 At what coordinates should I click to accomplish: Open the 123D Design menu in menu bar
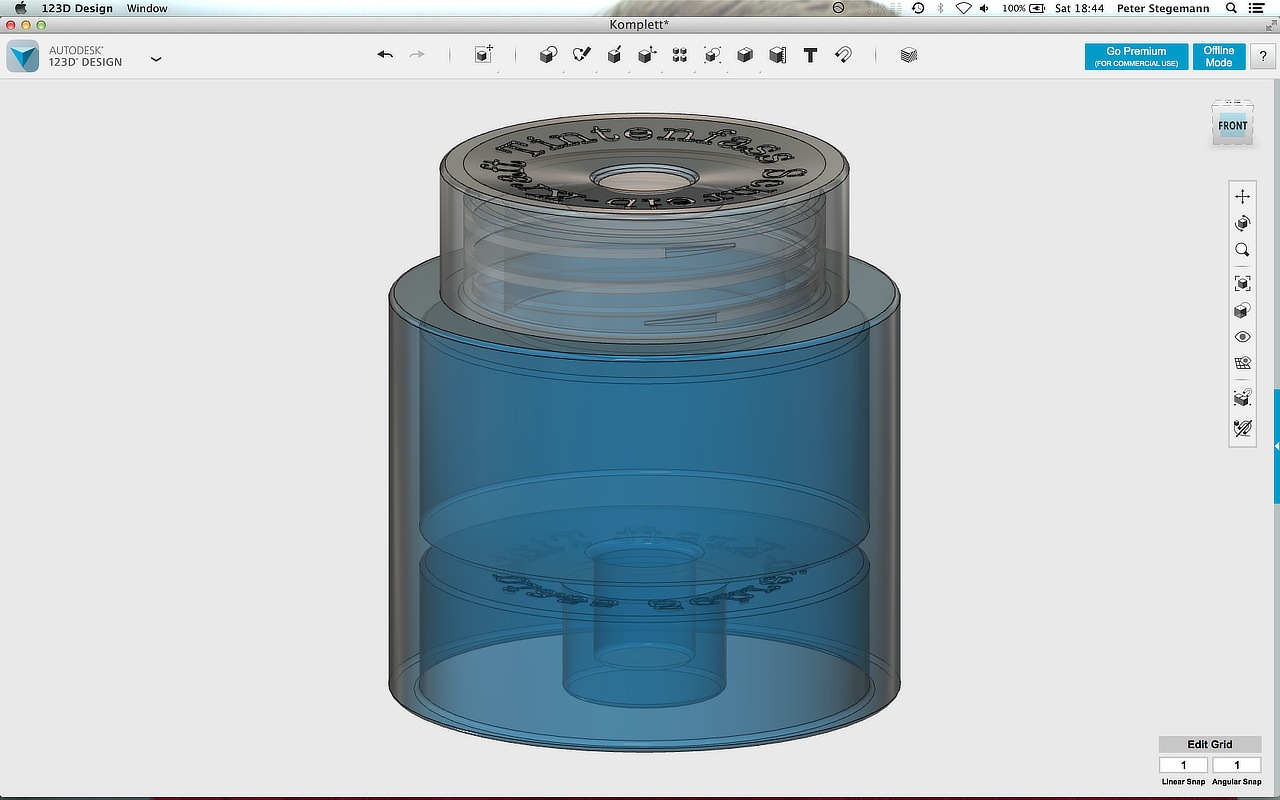pos(77,8)
